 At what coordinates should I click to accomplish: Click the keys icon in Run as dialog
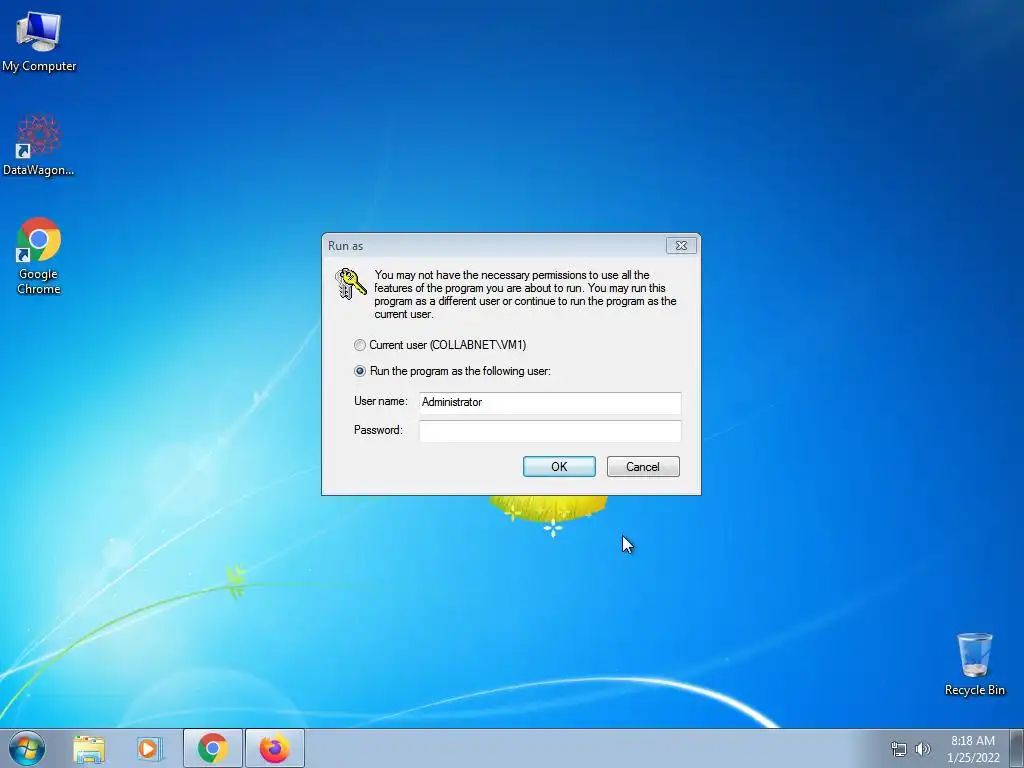pyautogui.click(x=350, y=284)
